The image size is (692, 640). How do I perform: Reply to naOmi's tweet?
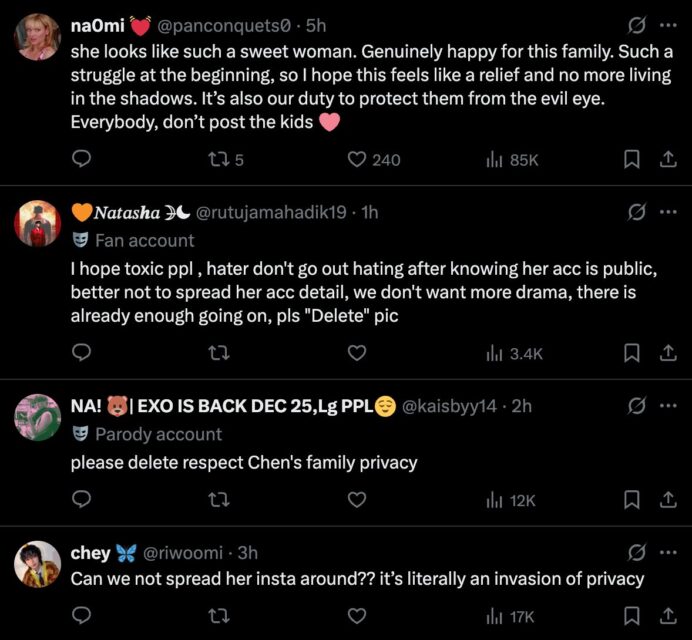point(83,159)
